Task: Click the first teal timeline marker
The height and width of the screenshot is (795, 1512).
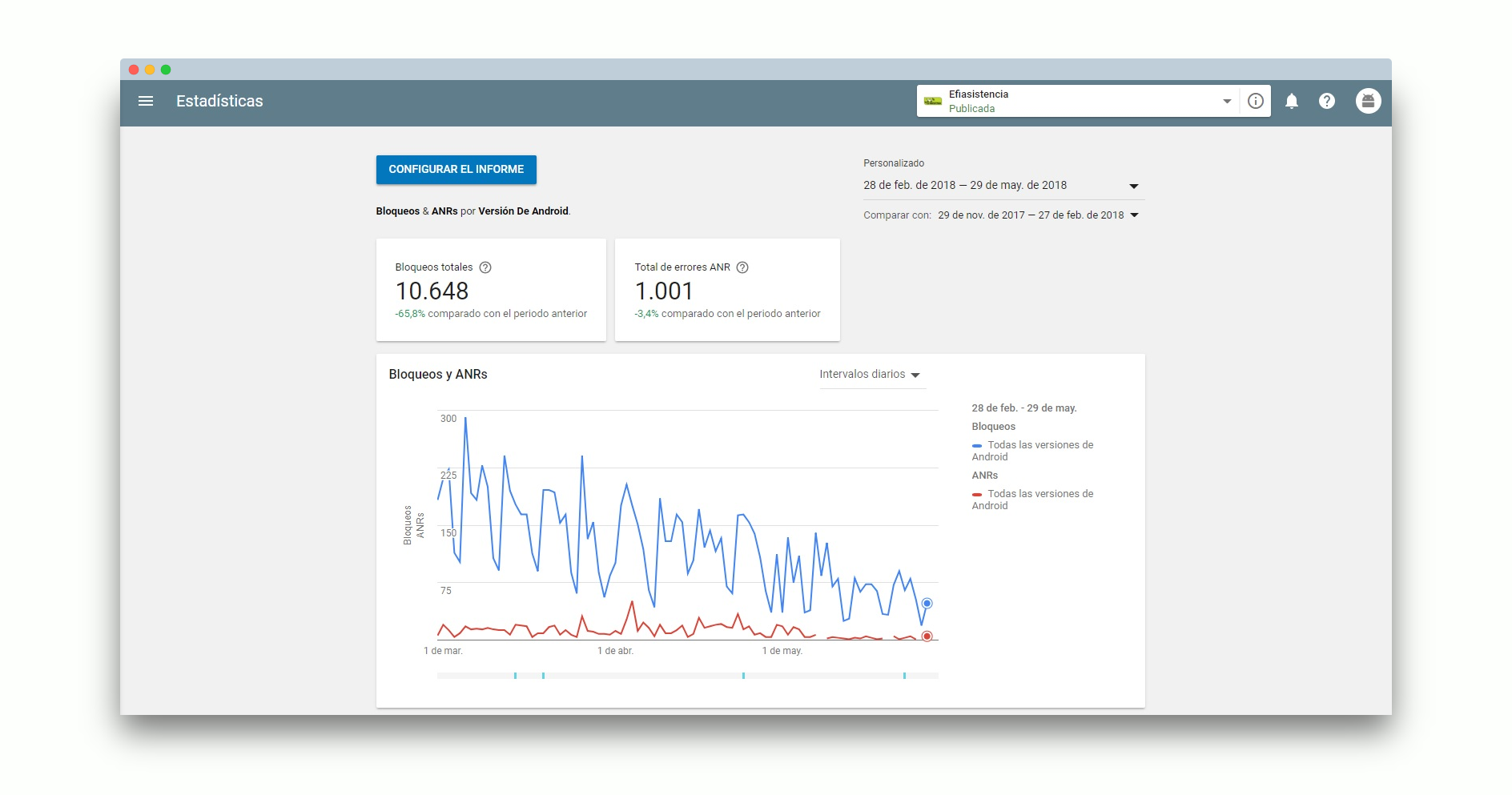Action: tap(515, 676)
